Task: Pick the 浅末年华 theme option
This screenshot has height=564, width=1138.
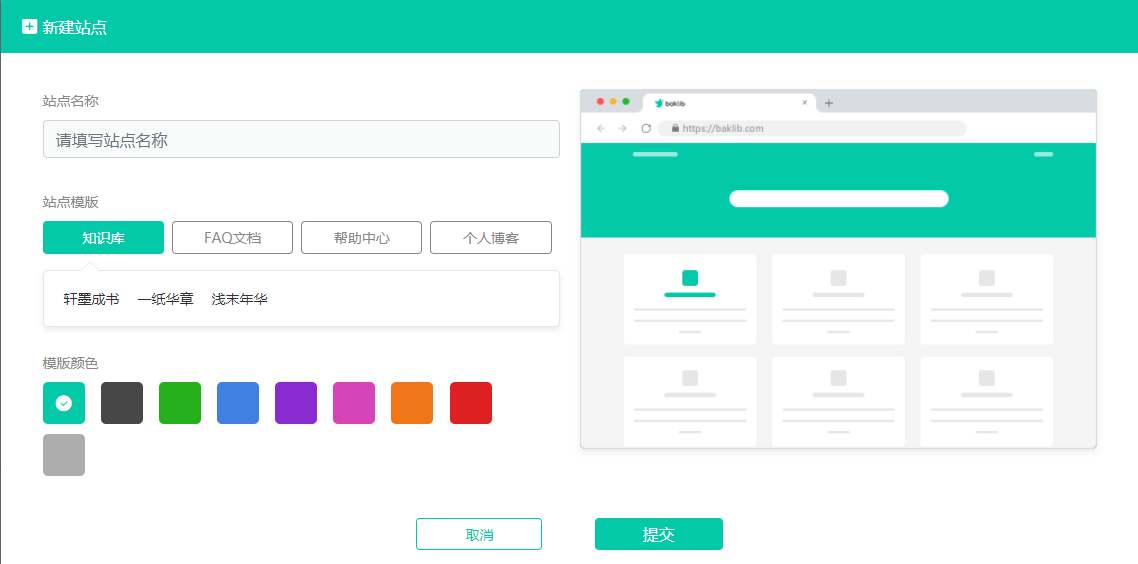Action: [x=239, y=299]
